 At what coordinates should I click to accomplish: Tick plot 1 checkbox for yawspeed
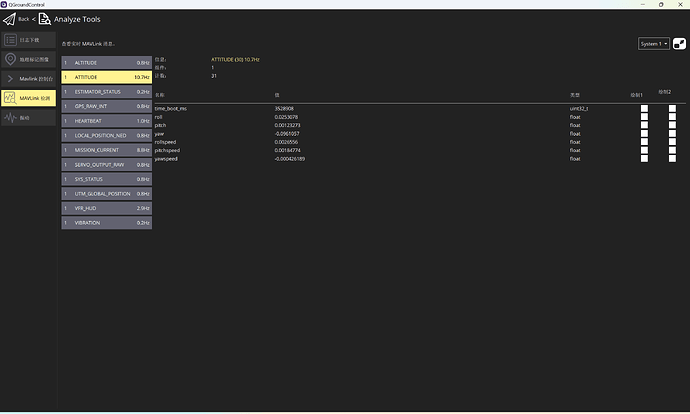[644, 159]
